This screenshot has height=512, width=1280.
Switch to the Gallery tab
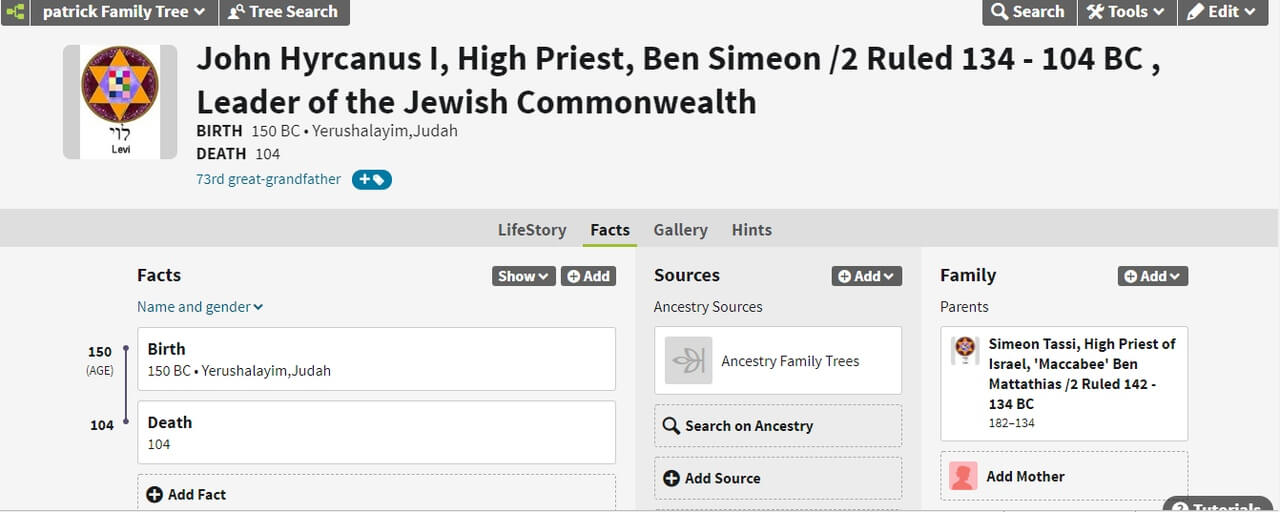680,230
